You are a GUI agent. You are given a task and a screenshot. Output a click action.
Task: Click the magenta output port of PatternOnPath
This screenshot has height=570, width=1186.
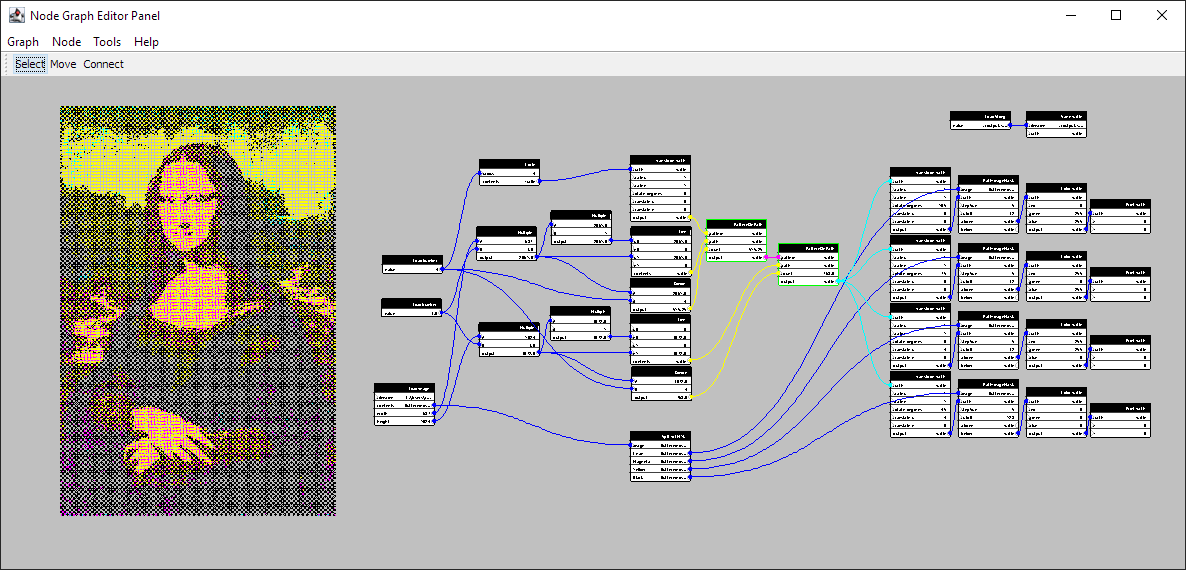point(767,257)
